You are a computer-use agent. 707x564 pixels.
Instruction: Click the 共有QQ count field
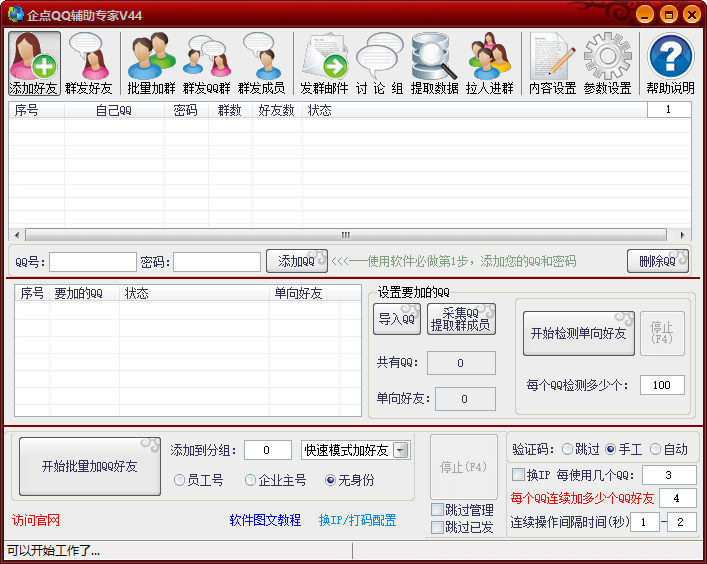click(461, 363)
